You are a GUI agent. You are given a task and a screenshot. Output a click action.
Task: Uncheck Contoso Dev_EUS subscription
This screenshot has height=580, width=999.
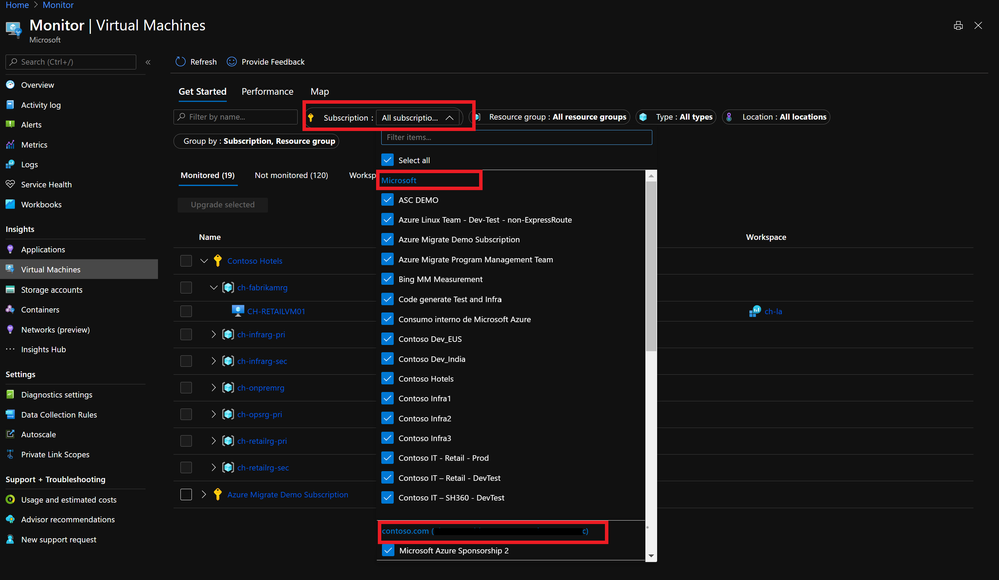coord(387,338)
